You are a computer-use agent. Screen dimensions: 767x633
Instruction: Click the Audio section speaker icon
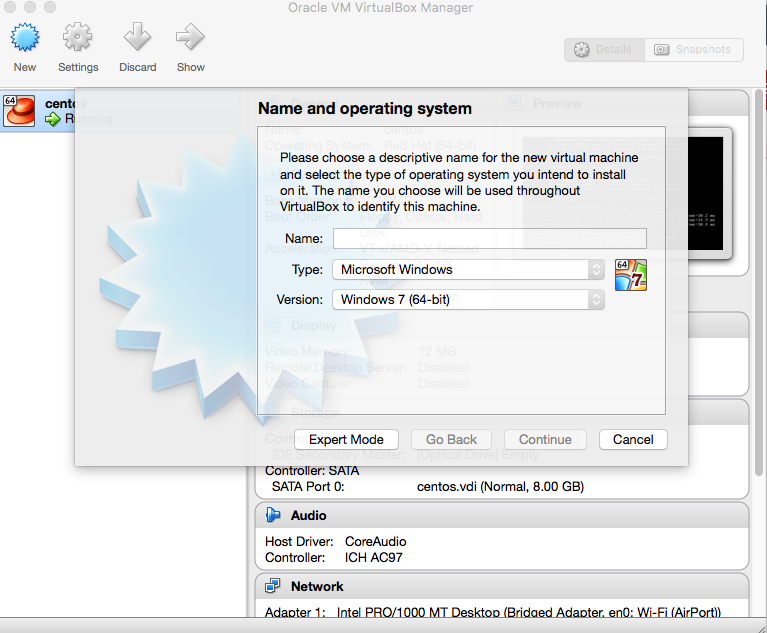pyautogui.click(x=273, y=515)
